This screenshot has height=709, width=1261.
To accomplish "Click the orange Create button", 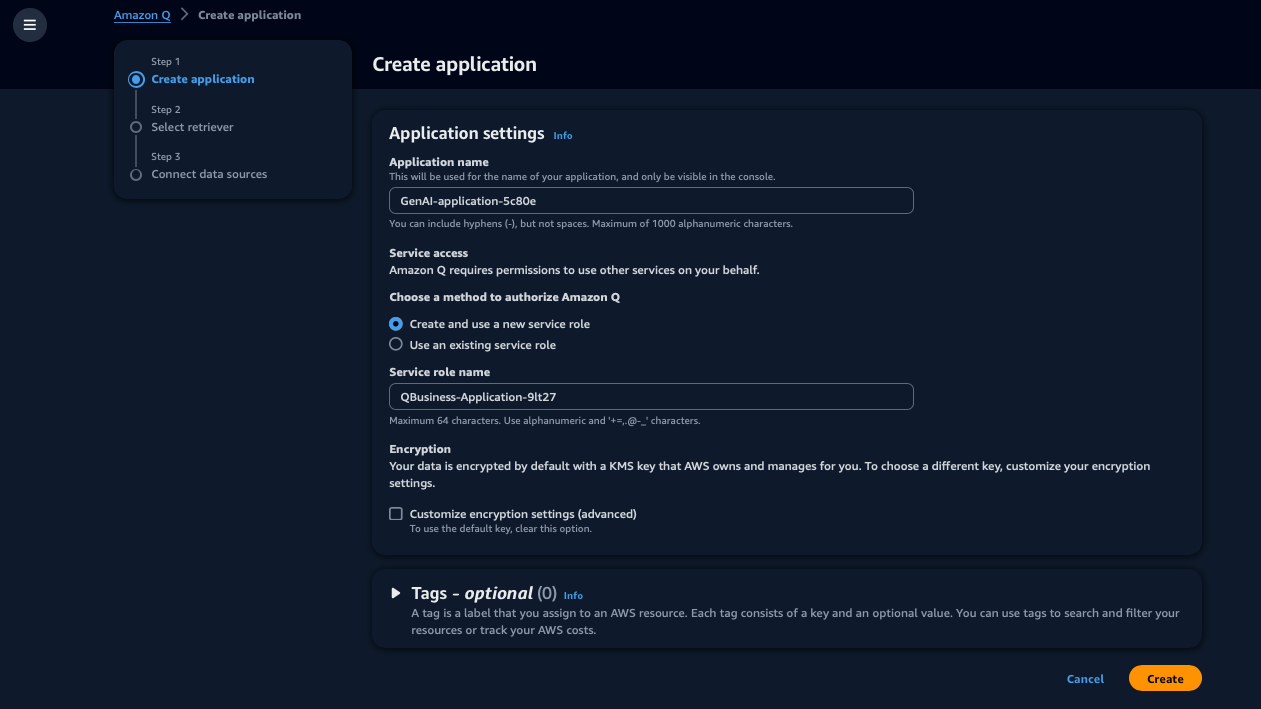I will pyautogui.click(x=1165, y=678).
